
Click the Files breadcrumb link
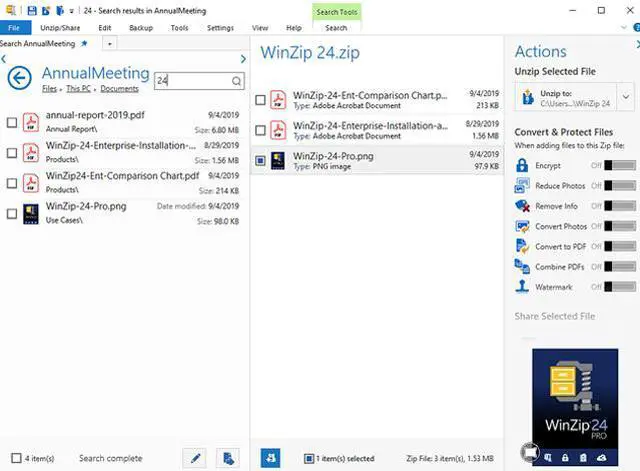tap(49, 89)
